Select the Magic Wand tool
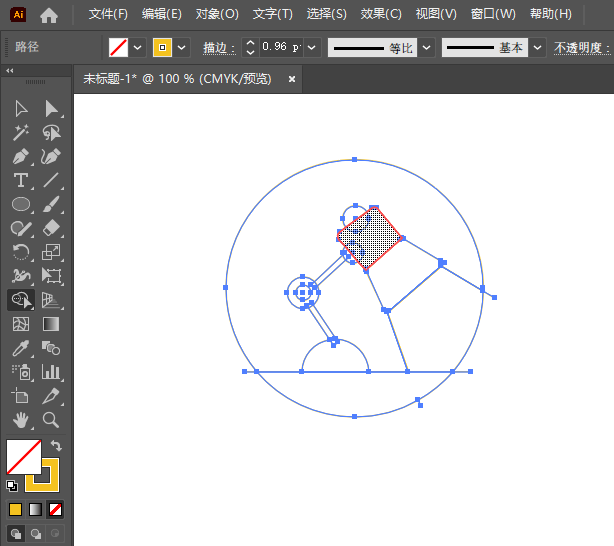 click(x=21, y=133)
